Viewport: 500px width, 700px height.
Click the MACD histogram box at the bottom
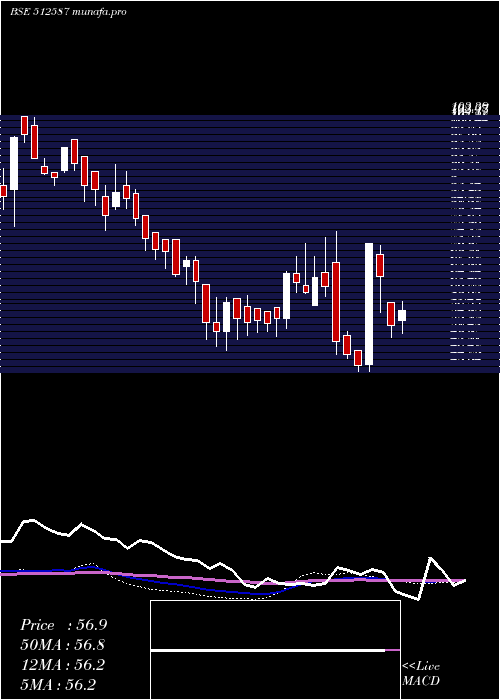275,650
